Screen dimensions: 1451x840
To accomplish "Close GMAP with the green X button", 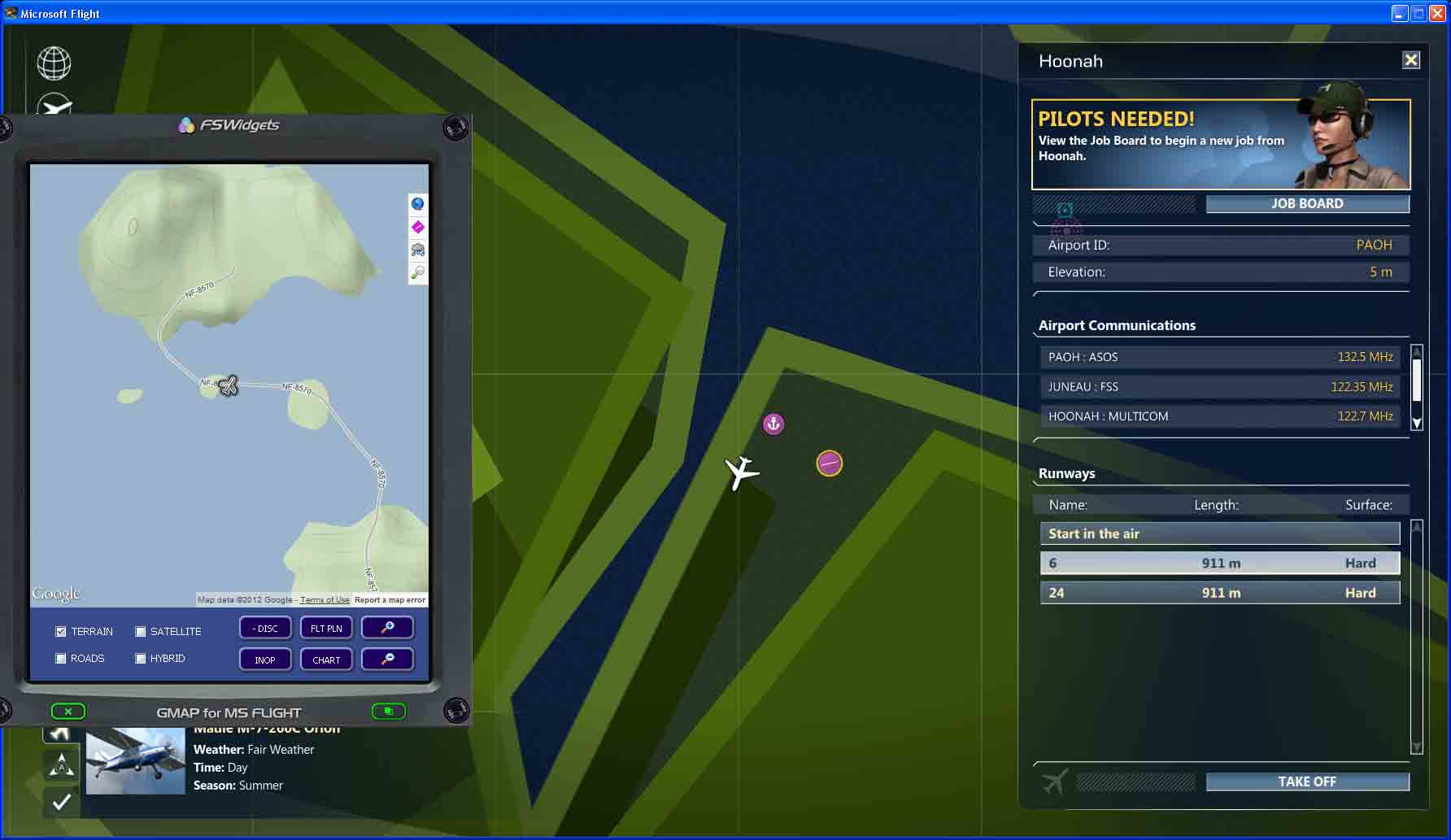I will point(68,712).
